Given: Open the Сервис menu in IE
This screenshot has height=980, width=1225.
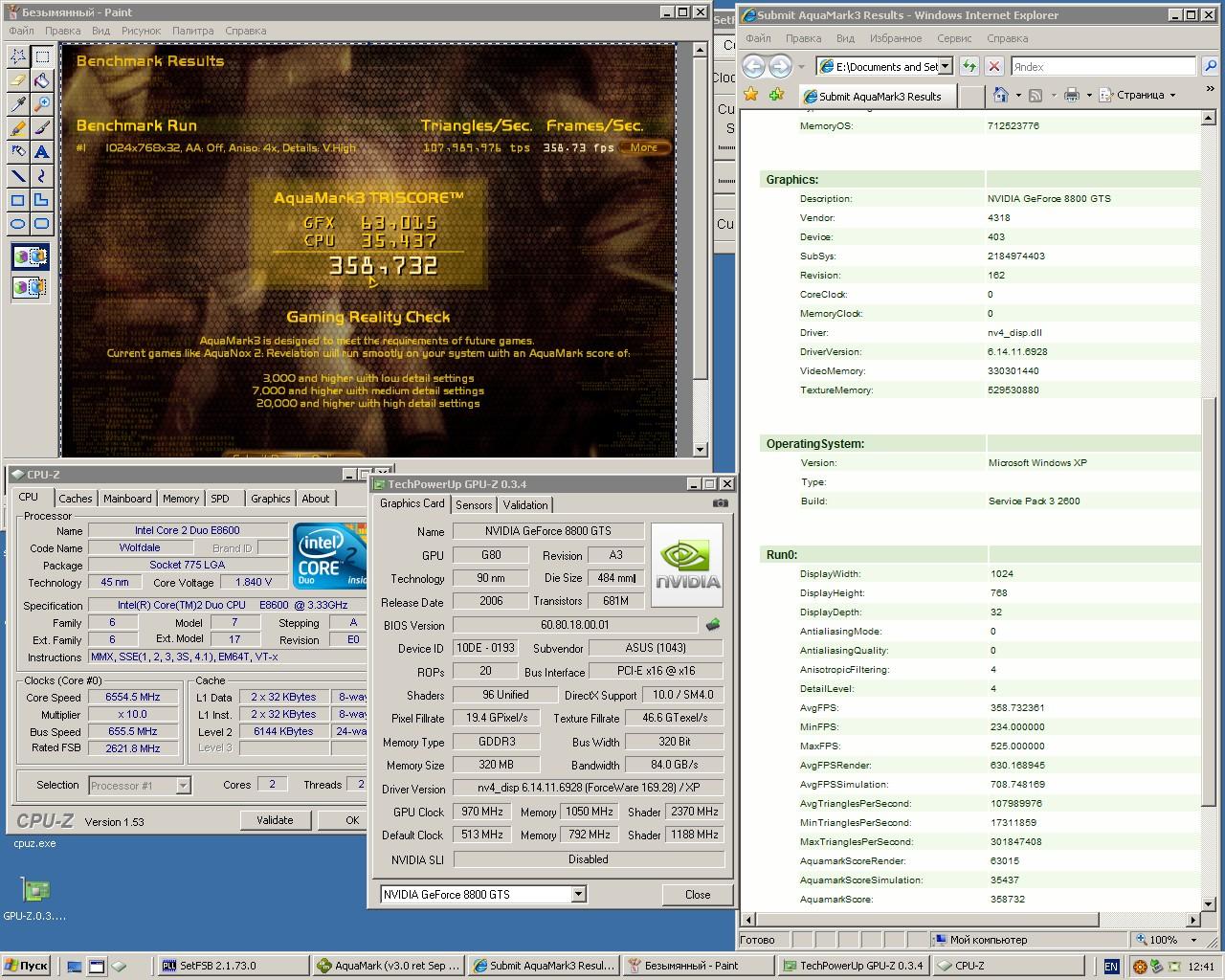Looking at the screenshot, I should coord(954,38).
